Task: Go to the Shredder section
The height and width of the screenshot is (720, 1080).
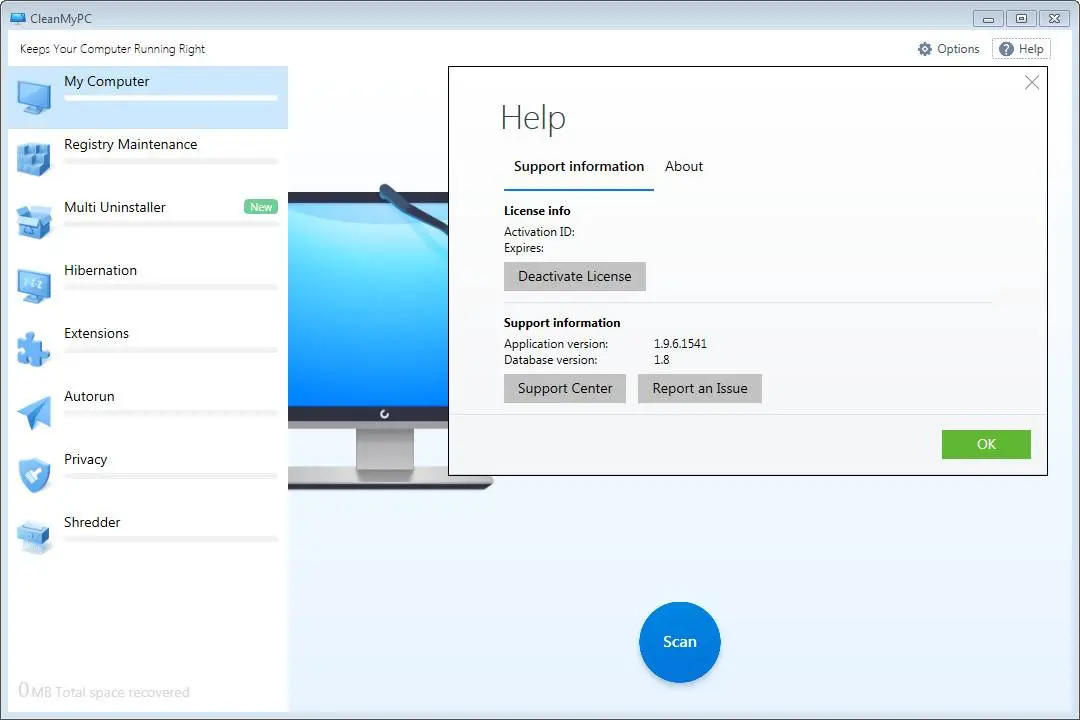Action: coord(148,538)
